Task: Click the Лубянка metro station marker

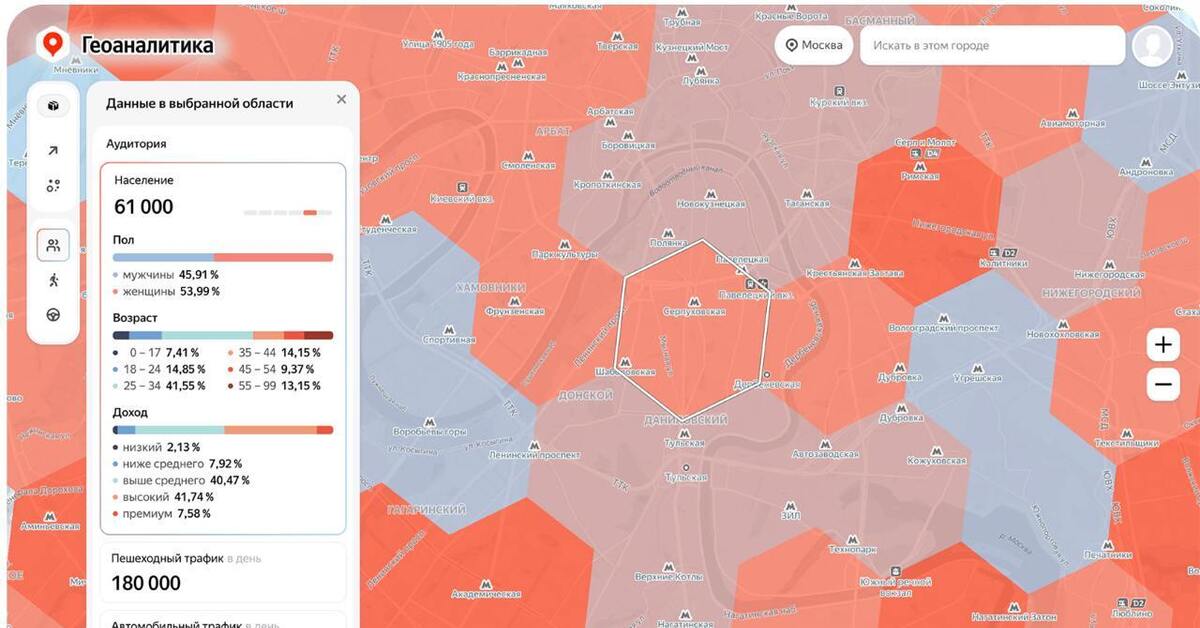Action: 701,69
